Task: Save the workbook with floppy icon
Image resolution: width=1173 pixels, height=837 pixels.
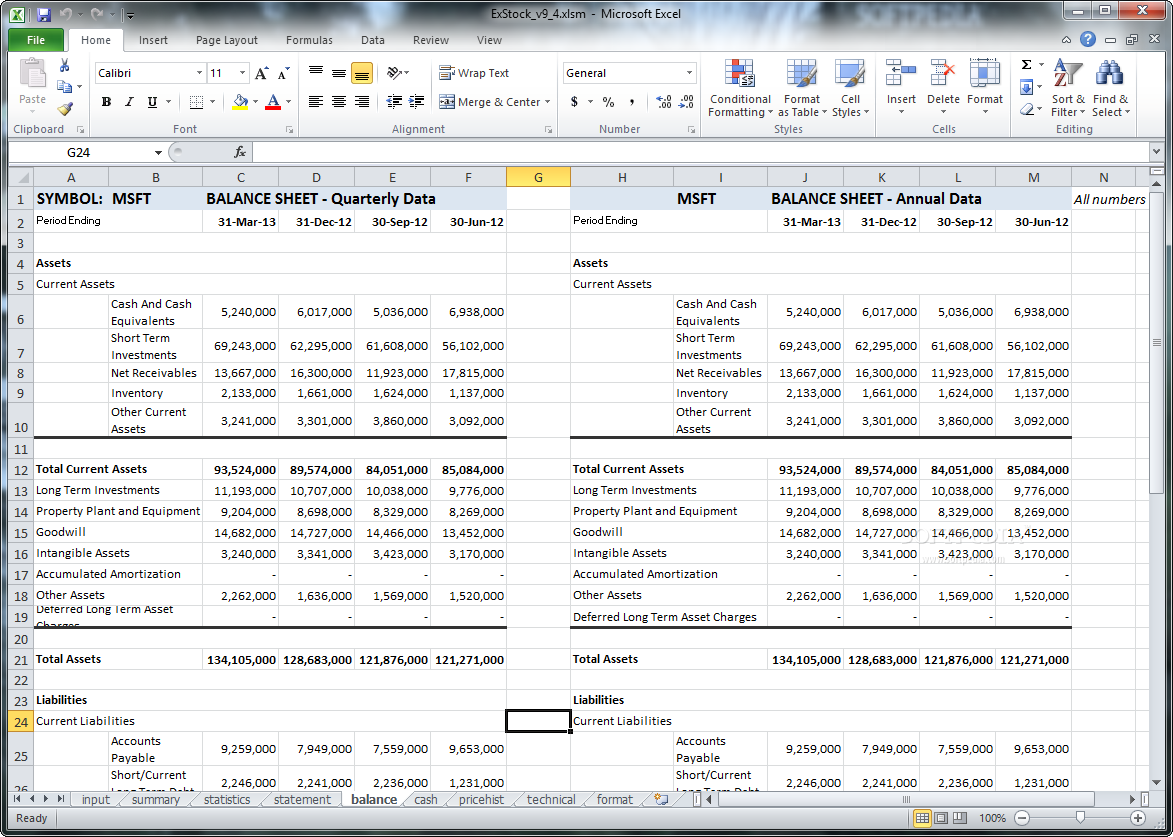Action: [43, 13]
